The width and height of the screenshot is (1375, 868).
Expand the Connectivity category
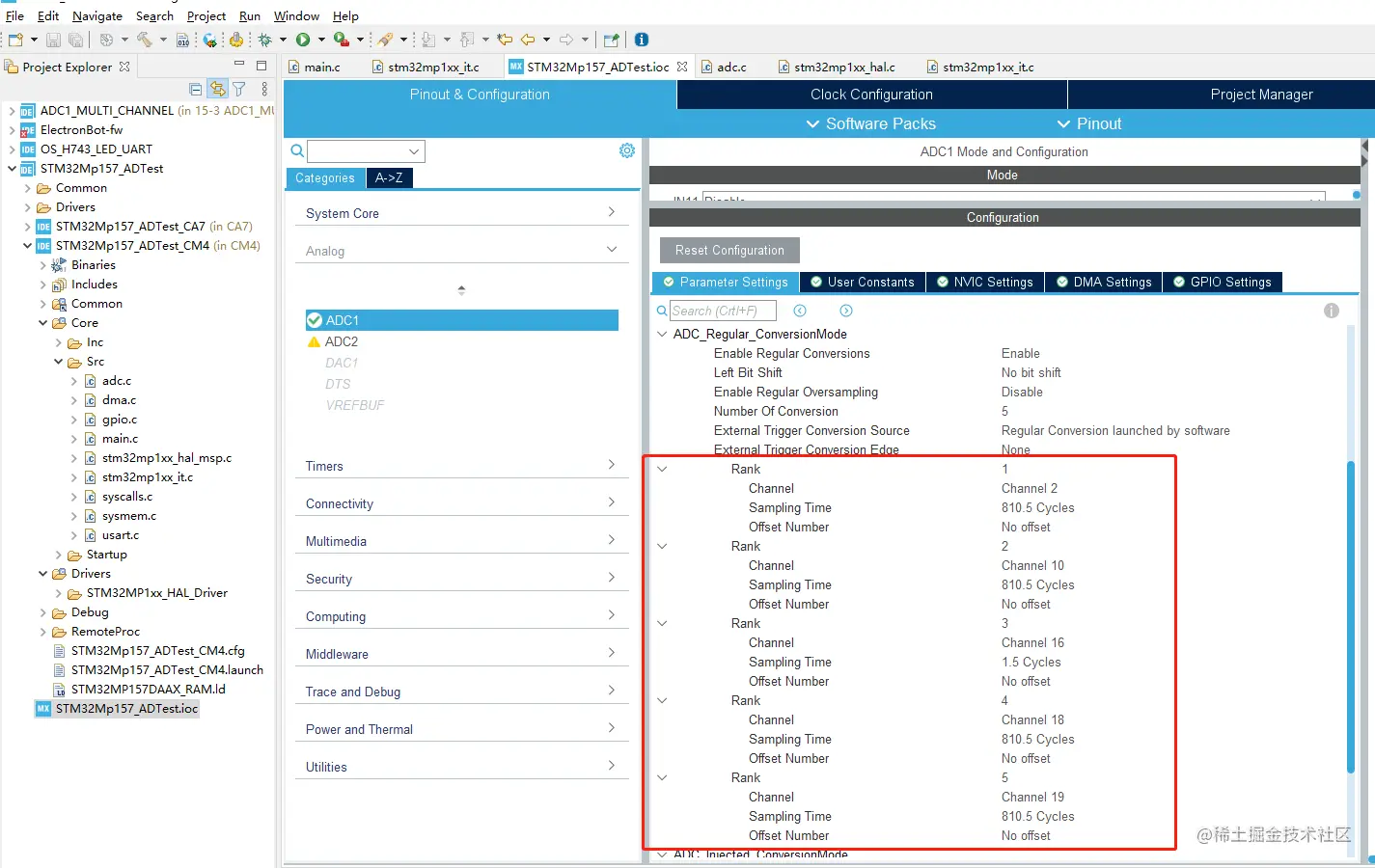tap(462, 503)
